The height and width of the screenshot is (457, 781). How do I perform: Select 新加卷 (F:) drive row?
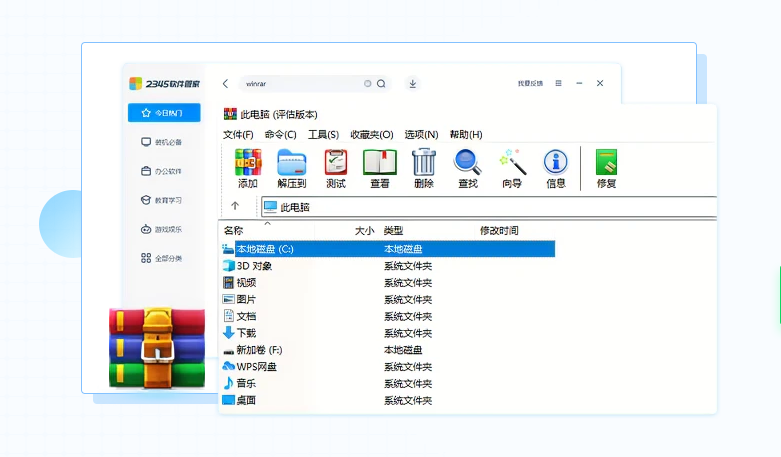pos(388,350)
